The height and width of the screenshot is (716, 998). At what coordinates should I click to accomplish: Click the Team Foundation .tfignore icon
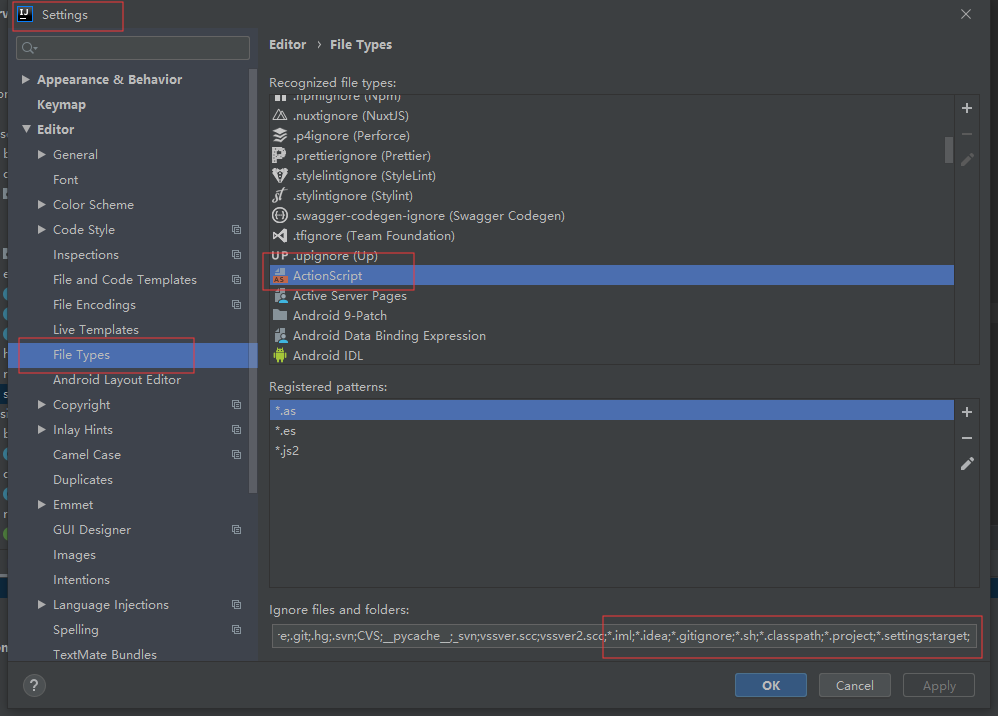point(279,235)
